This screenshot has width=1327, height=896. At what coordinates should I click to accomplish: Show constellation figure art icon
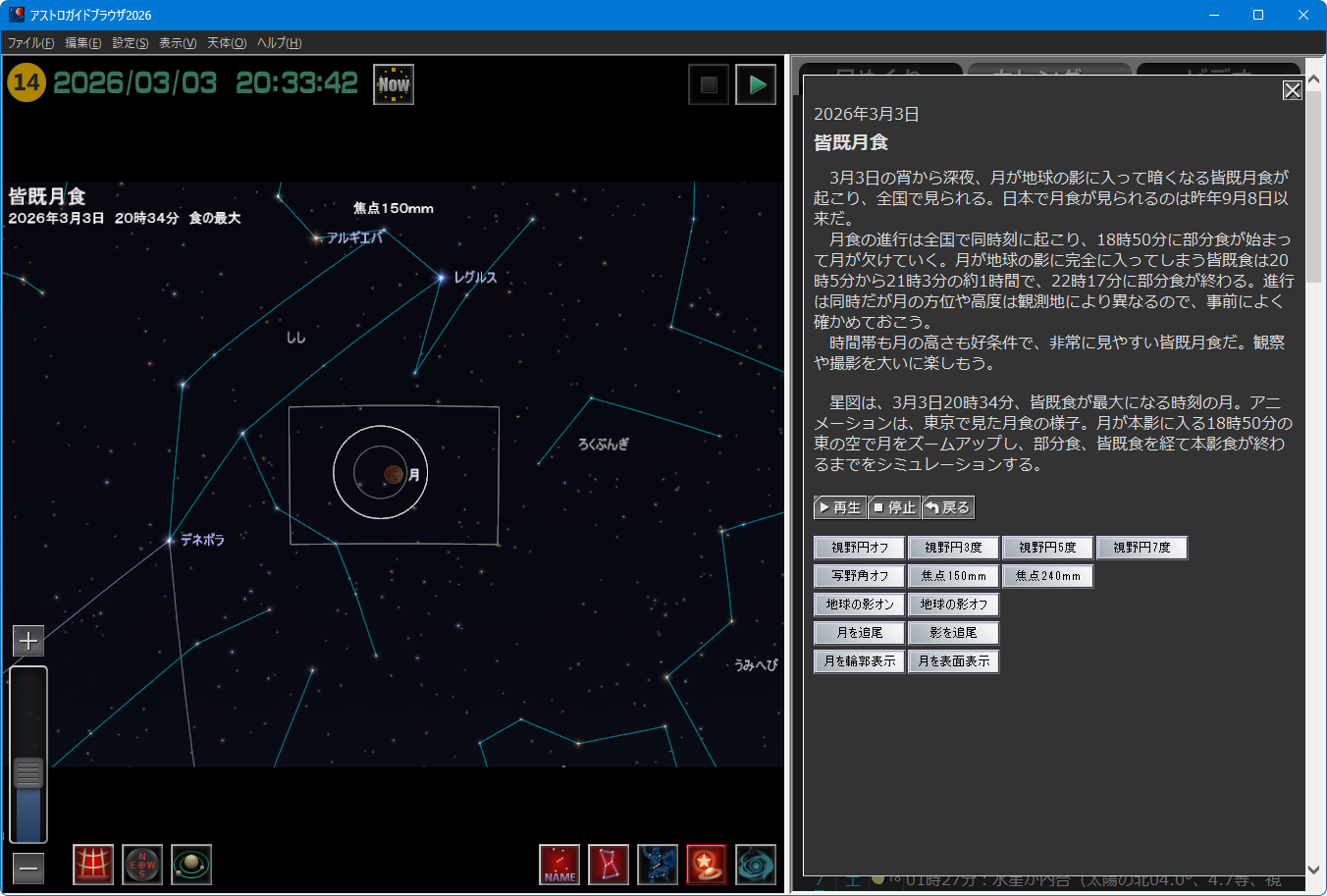[658, 865]
